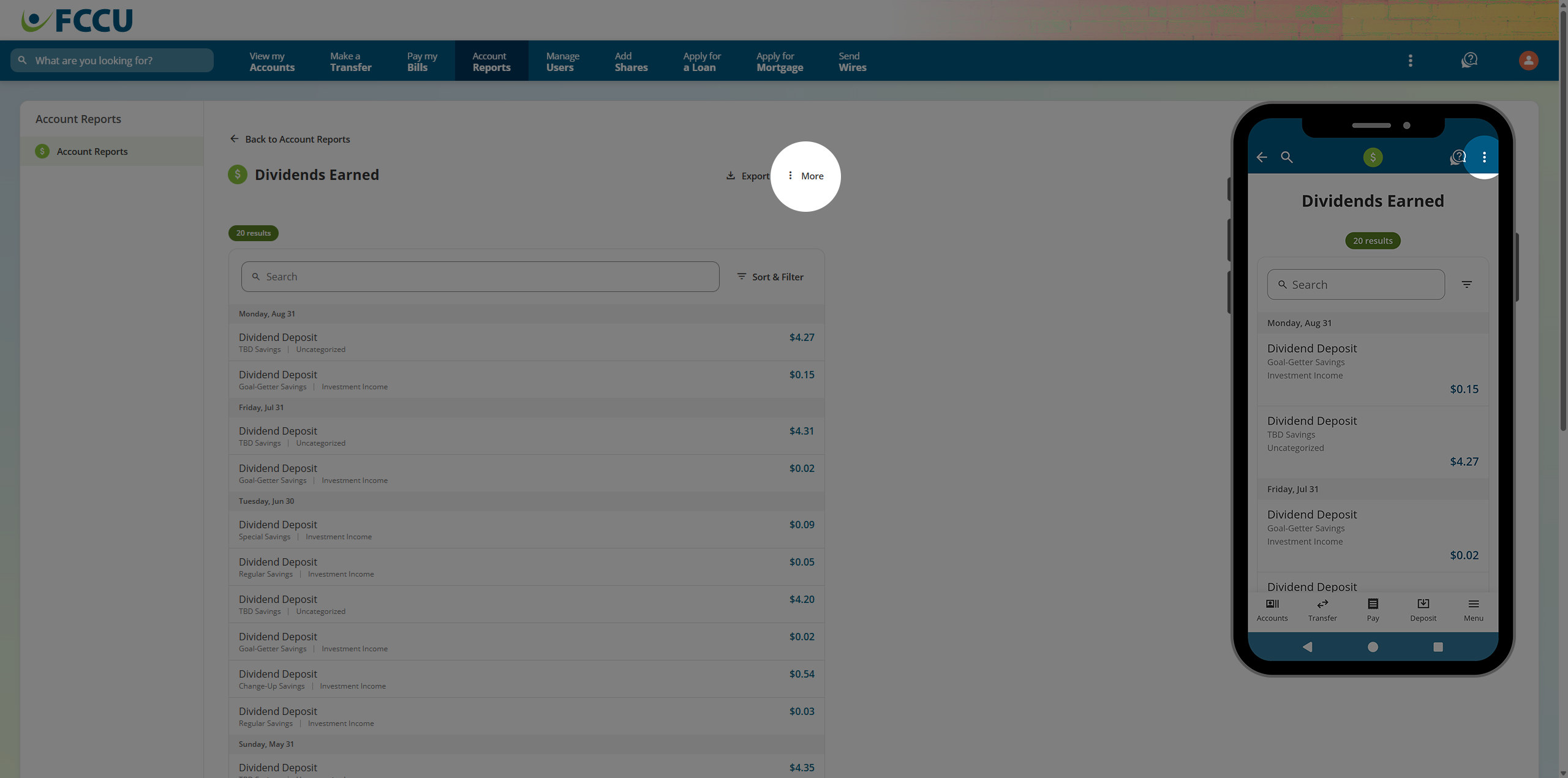The image size is (1568, 778).
Task: Open View my Accounts menu
Action: [272, 61]
